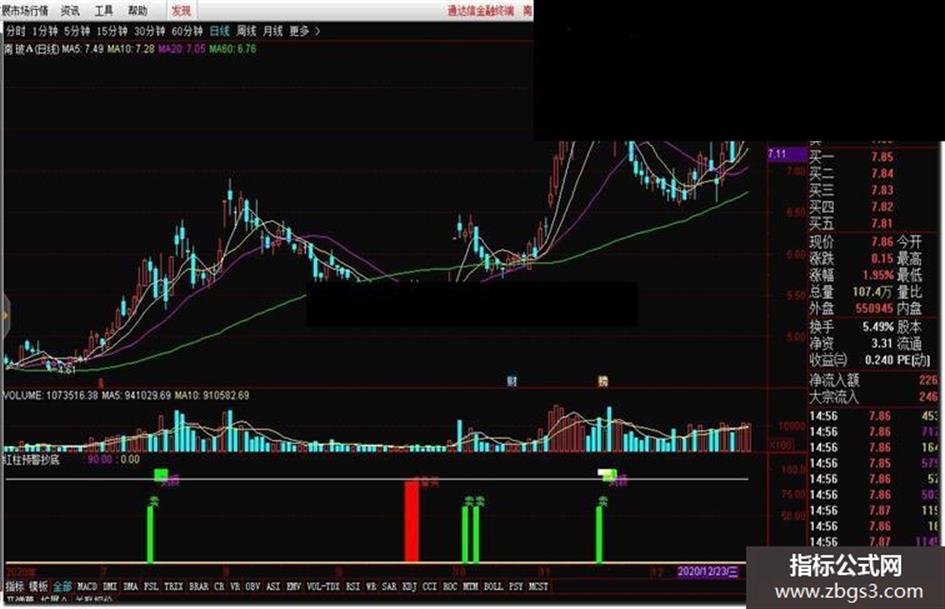The image size is (945, 609).
Task: Open the 模板 template tab
Action: [x=38, y=586]
